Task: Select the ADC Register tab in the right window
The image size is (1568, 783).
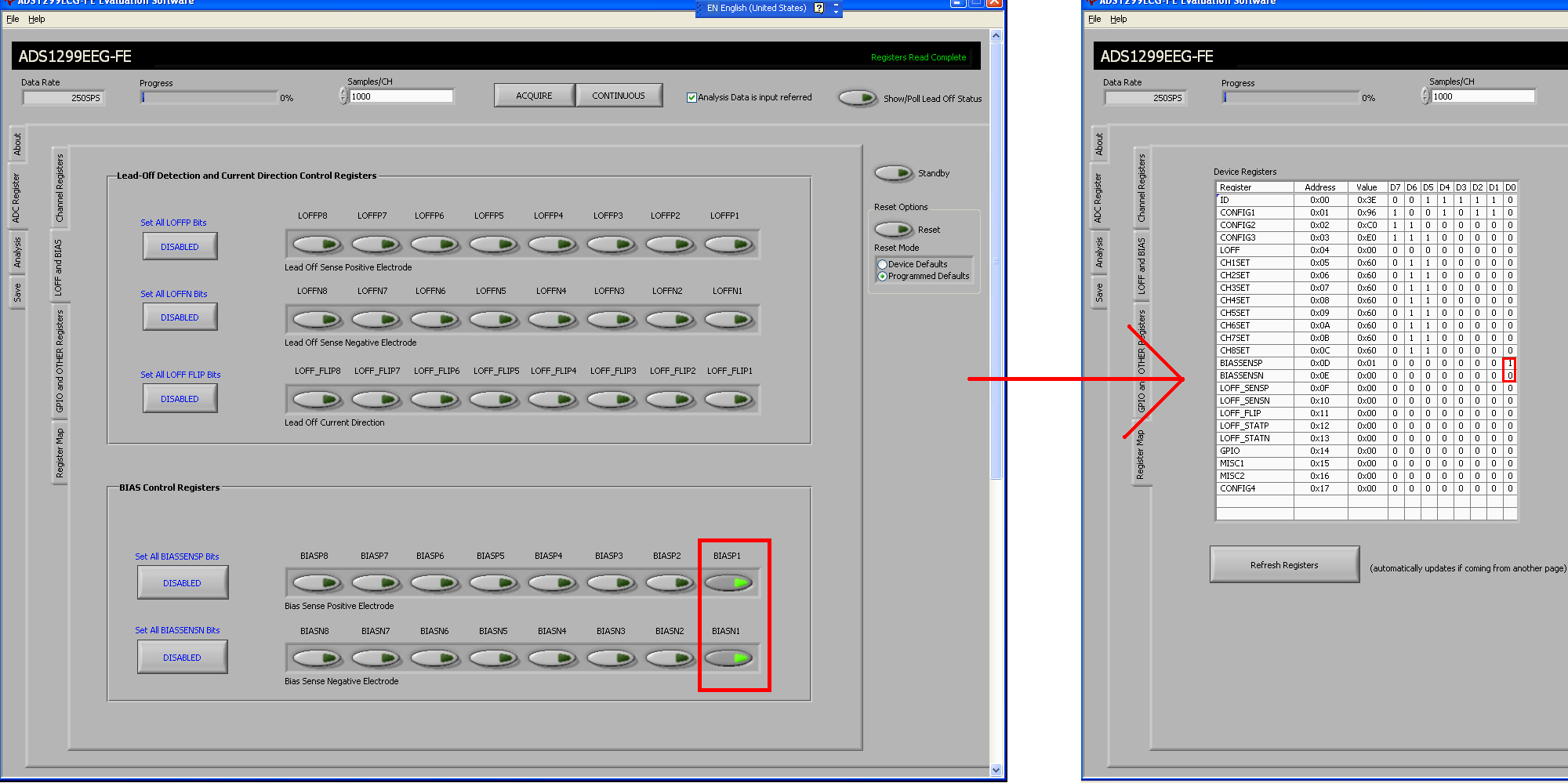Action: [x=1099, y=198]
